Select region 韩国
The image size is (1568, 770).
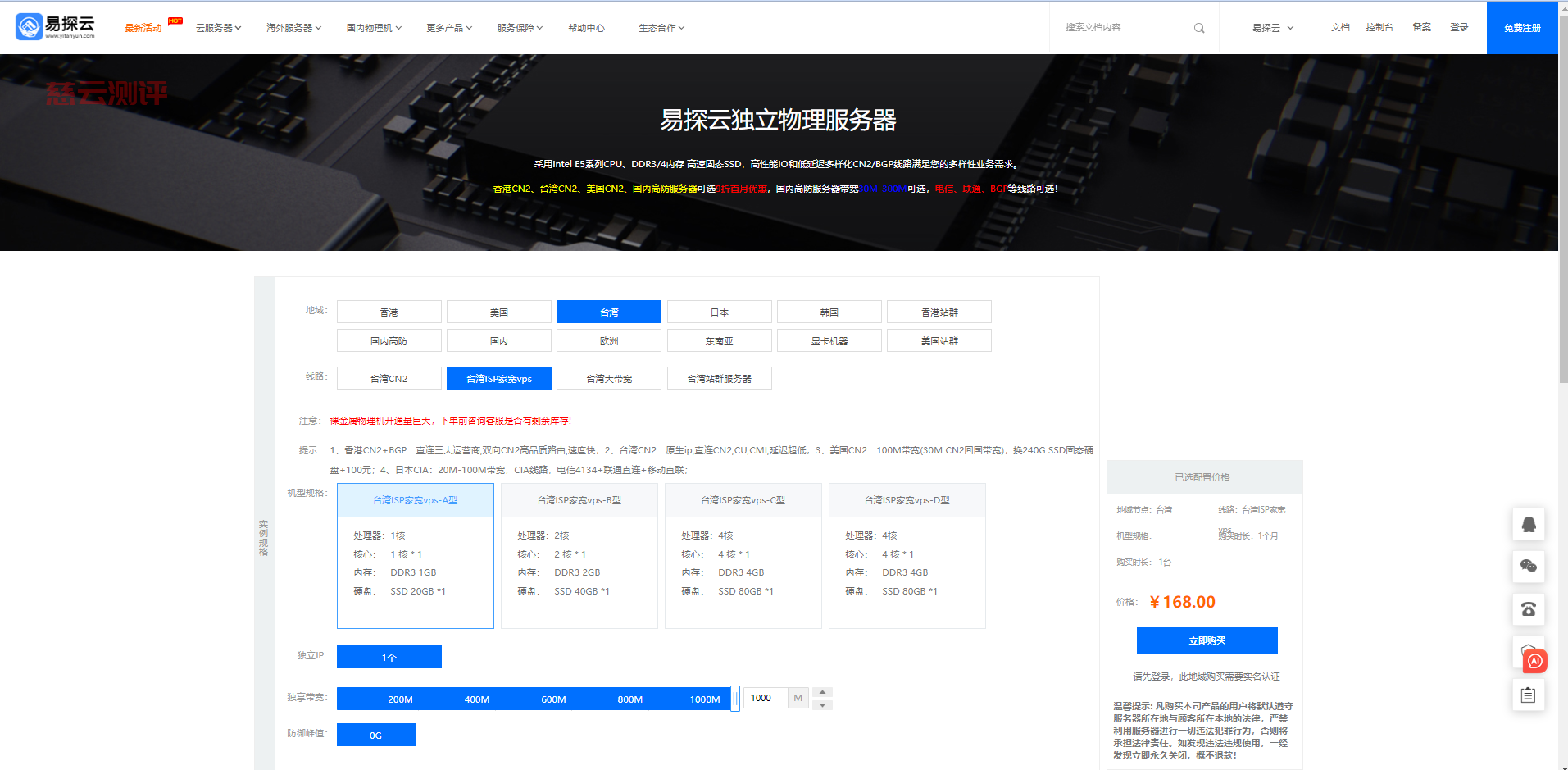[x=829, y=312]
